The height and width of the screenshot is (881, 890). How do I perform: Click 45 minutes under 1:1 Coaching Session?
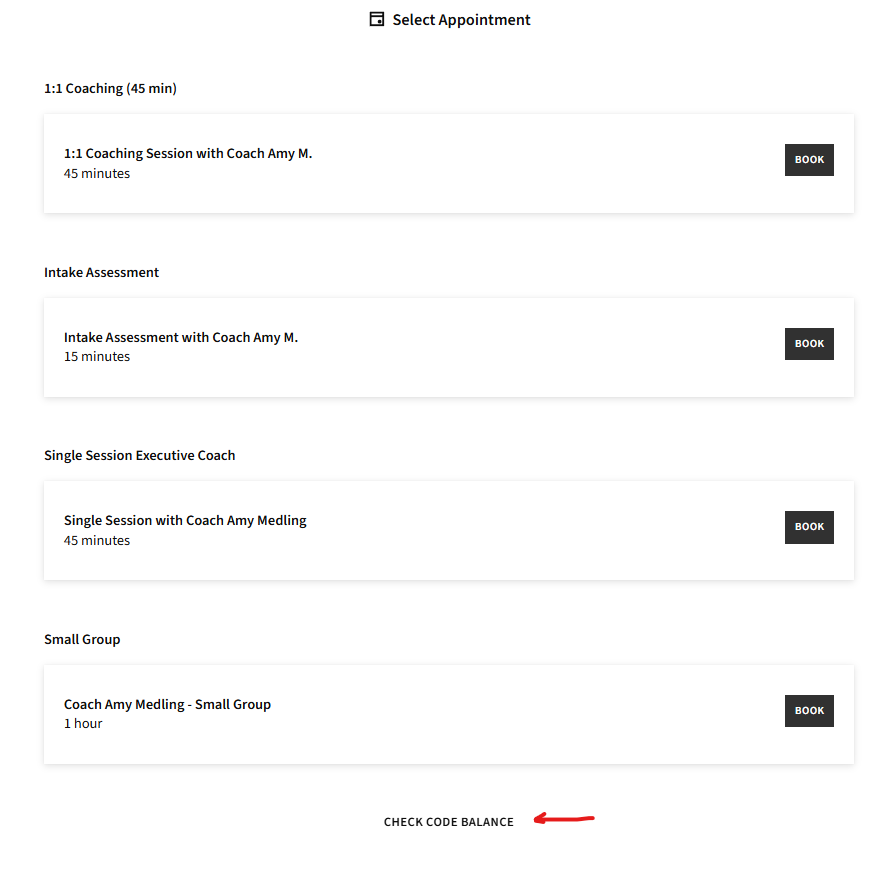click(x=97, y=173)
